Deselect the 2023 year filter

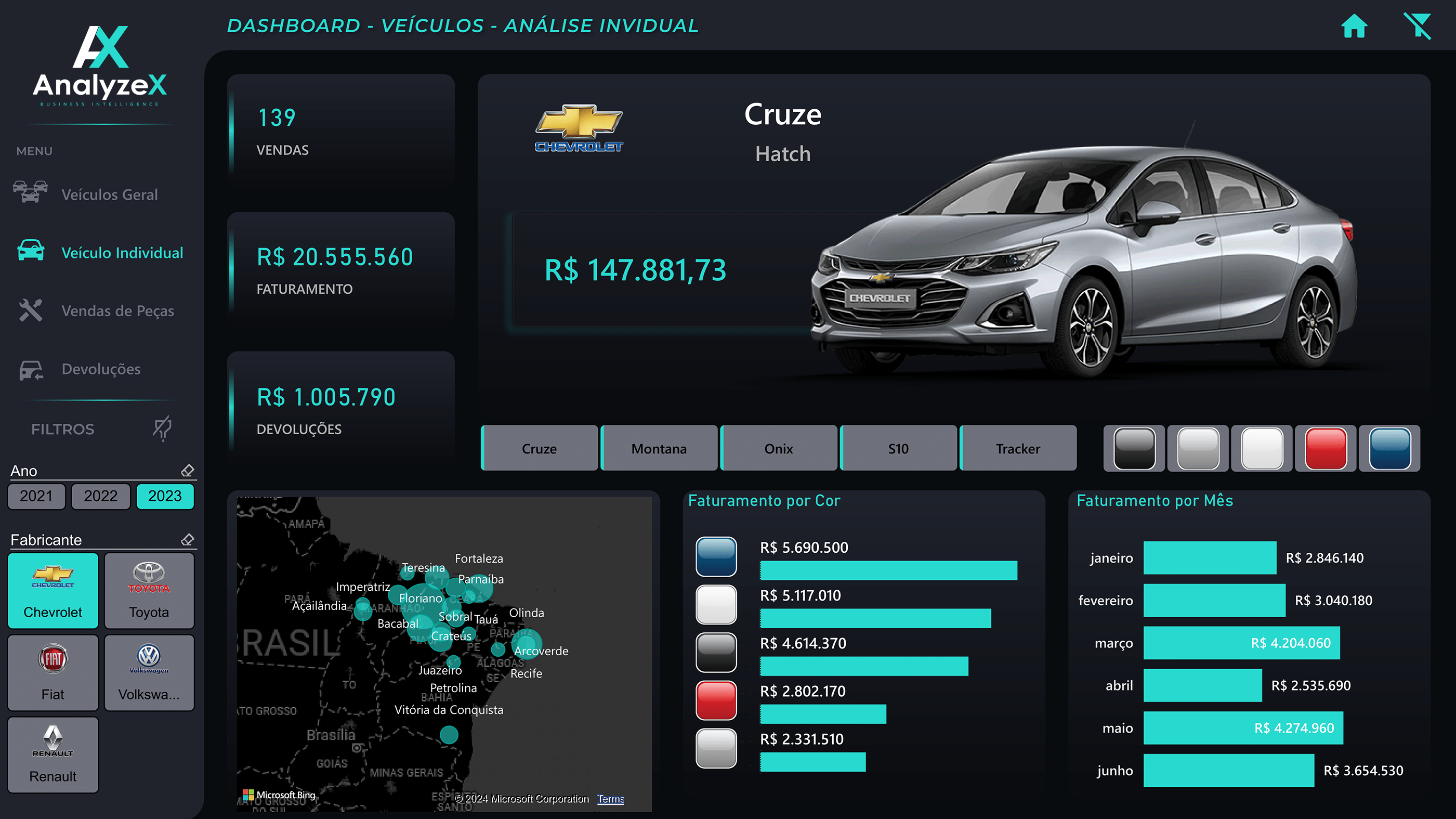pos(165,496)
